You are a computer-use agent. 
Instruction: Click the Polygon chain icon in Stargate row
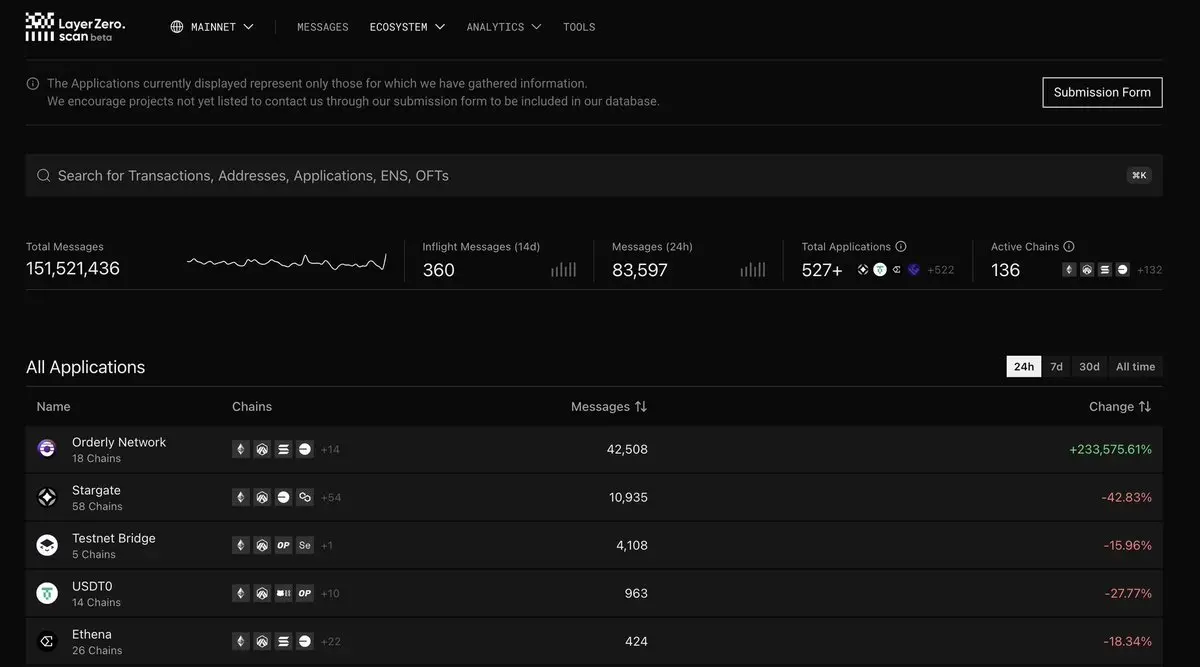305,497
